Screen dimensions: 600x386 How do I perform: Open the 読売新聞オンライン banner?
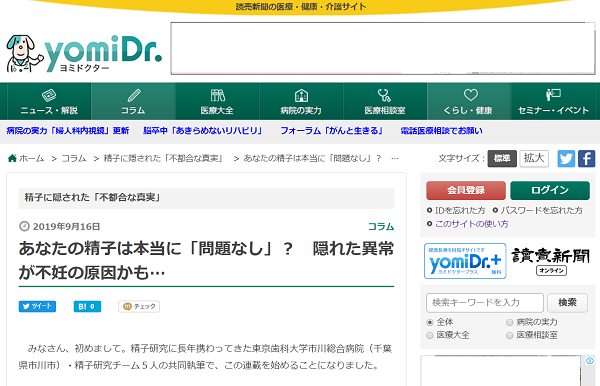(x=551, y=261)
